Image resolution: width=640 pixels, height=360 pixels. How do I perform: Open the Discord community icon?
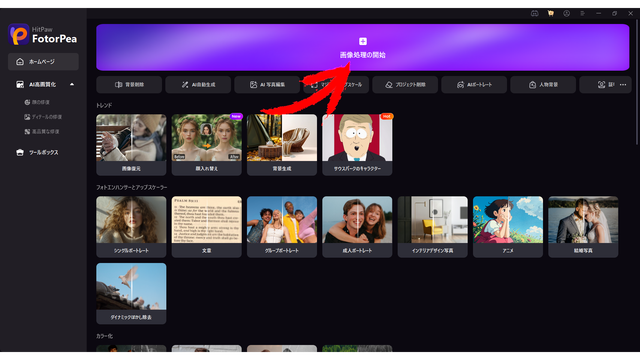[534, 13]
